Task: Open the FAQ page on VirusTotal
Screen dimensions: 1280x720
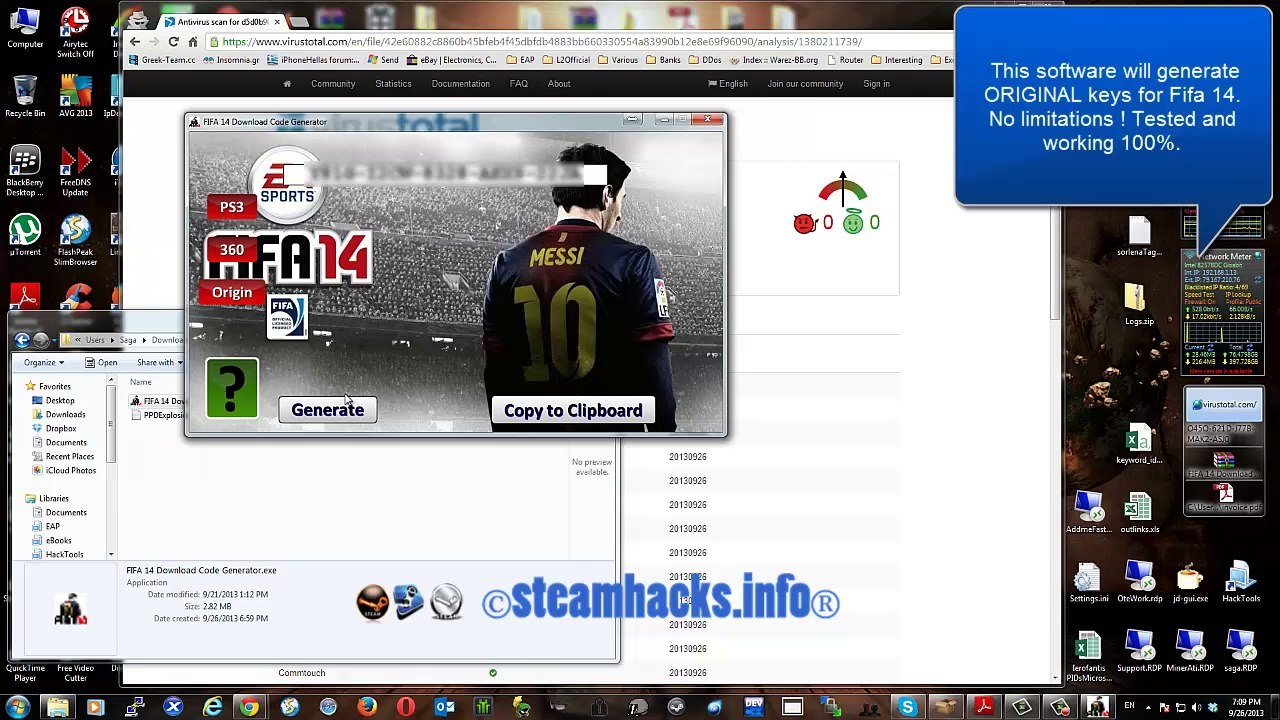Action: click(519, 84)
